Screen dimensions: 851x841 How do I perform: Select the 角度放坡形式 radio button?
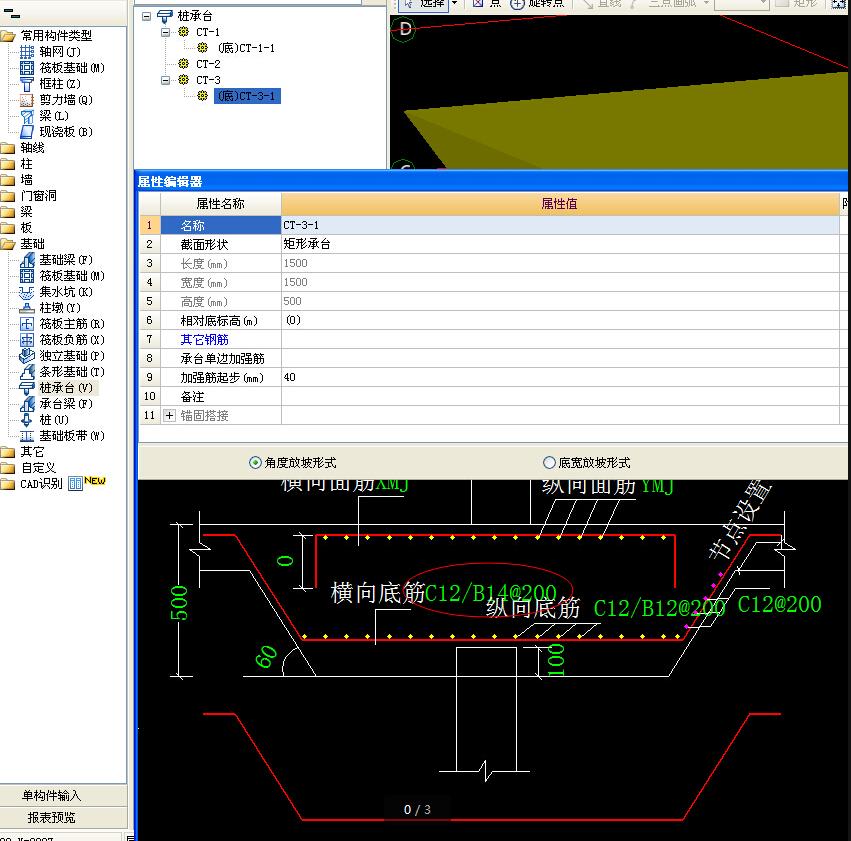tap(255, 463)
